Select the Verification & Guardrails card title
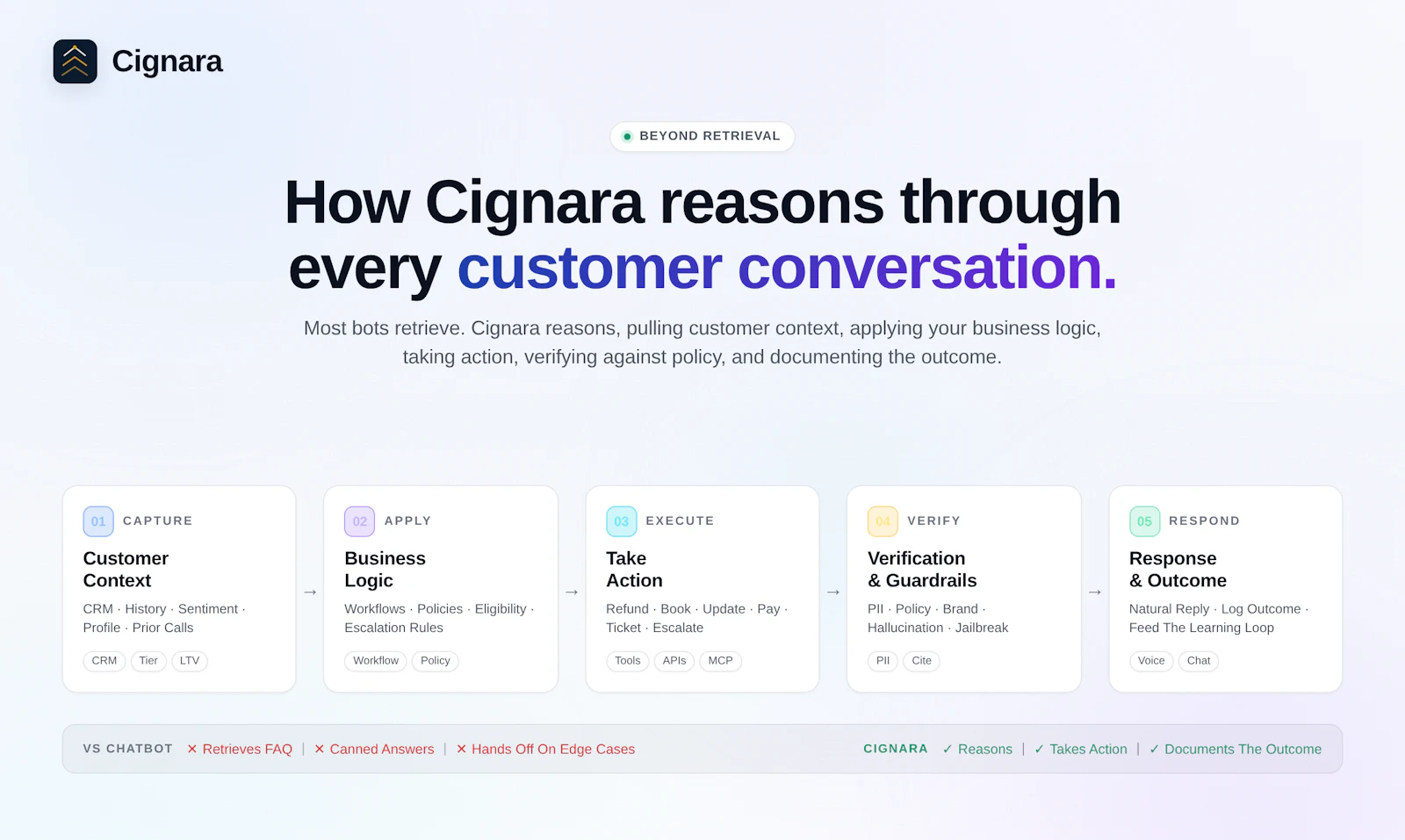The width and height of the screenshot is (1405, 840). click(922, 570)
